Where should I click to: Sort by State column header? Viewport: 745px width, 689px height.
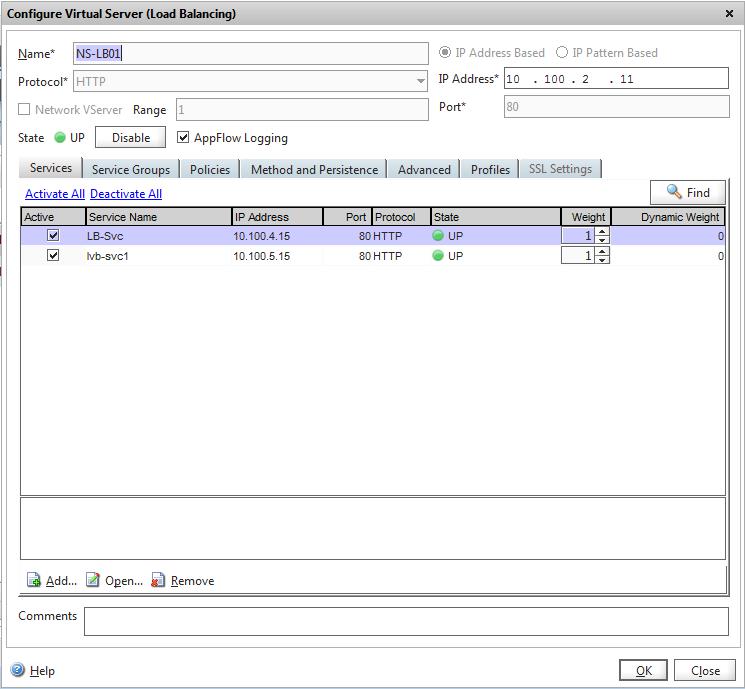tap(496, 217)
